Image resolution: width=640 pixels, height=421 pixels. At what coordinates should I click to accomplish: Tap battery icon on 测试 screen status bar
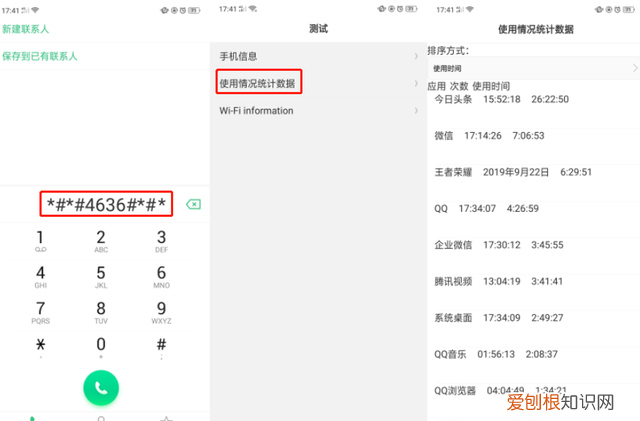(411, 9)
